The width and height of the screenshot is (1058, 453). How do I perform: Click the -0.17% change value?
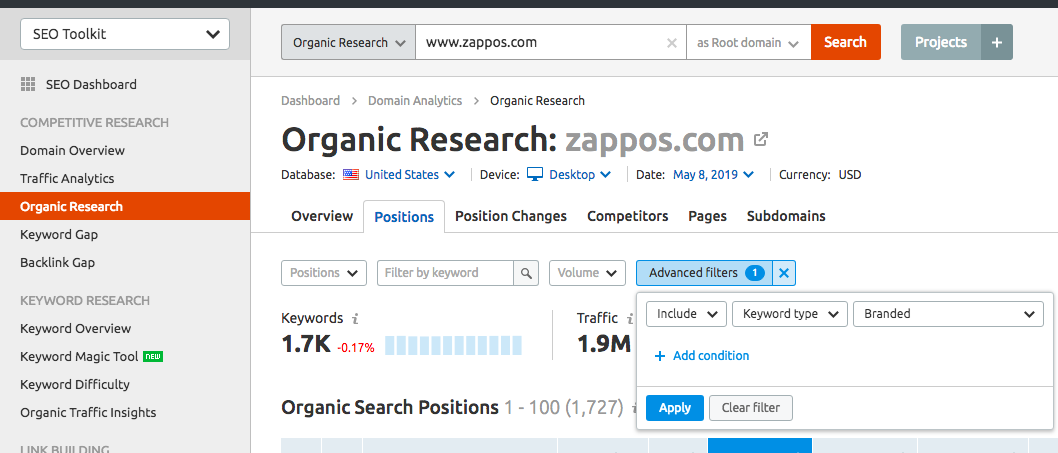click(x=356, y=349)
